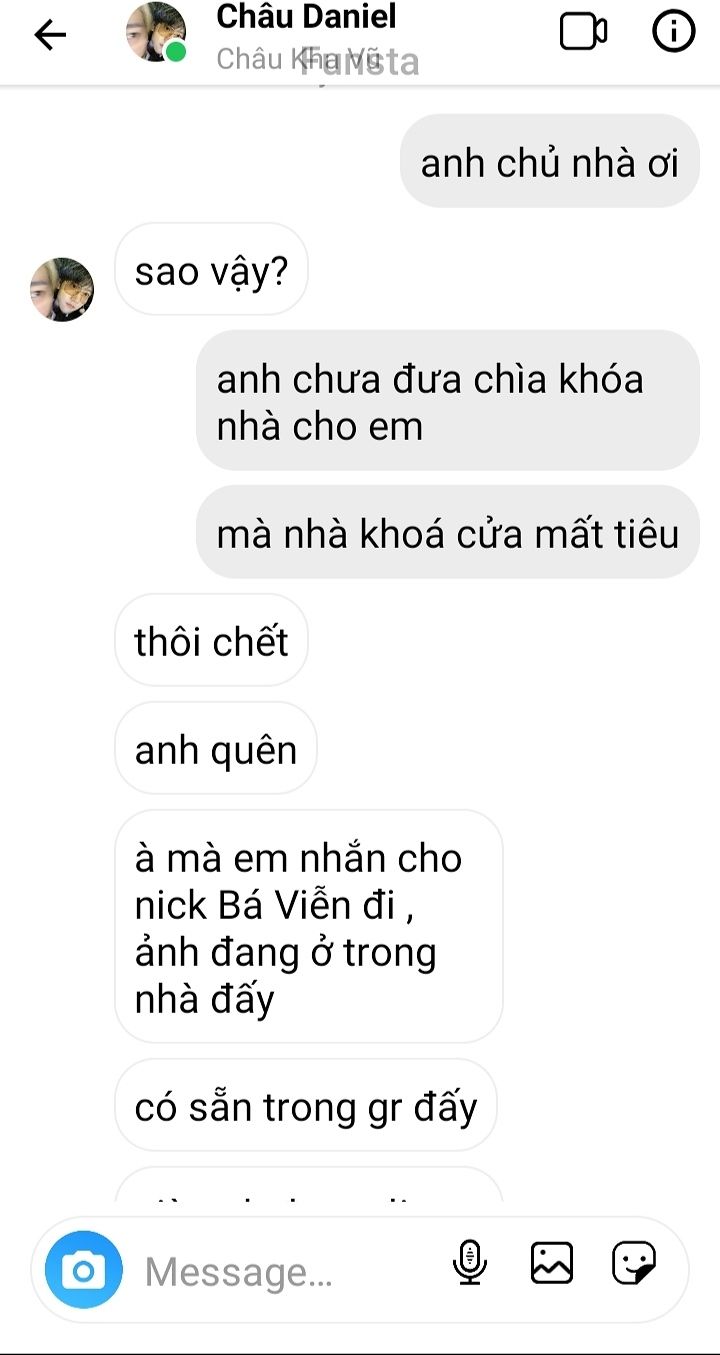Tap the "anh quên" message bubble
The height and width of the screenshot is (1355, 720).
216,748
